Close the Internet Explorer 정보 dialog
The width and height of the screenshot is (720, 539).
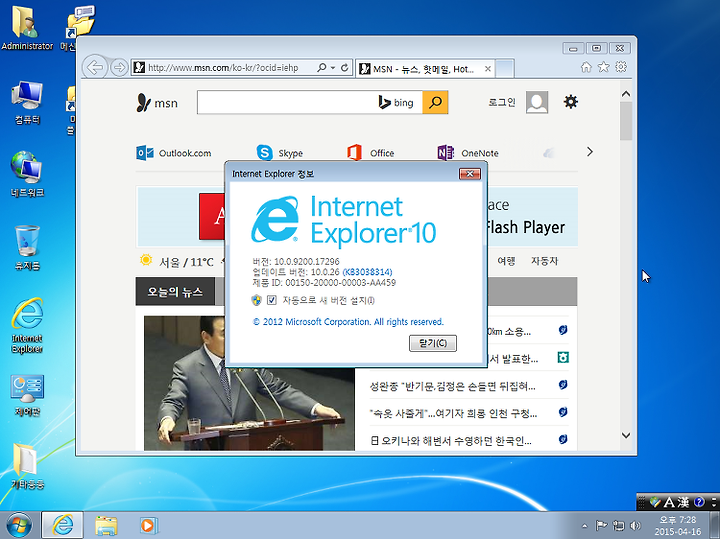tap(469, 174)
